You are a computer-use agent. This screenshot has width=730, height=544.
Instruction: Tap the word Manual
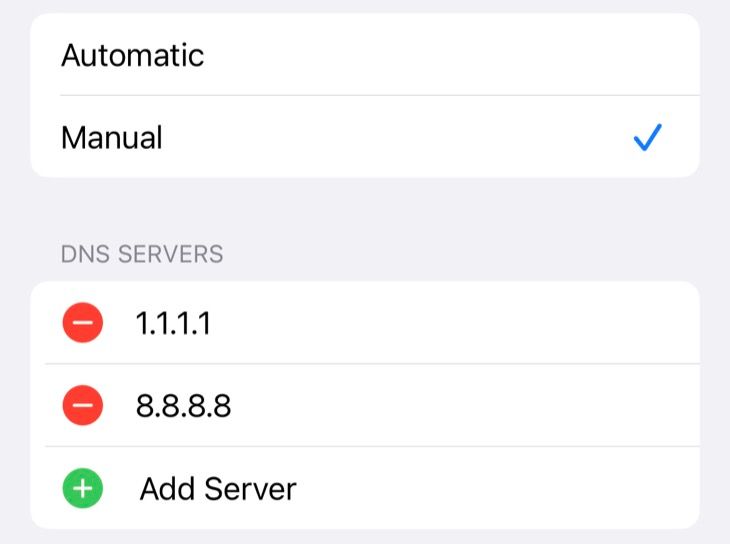pyautogui.click(x=111, y=137)
